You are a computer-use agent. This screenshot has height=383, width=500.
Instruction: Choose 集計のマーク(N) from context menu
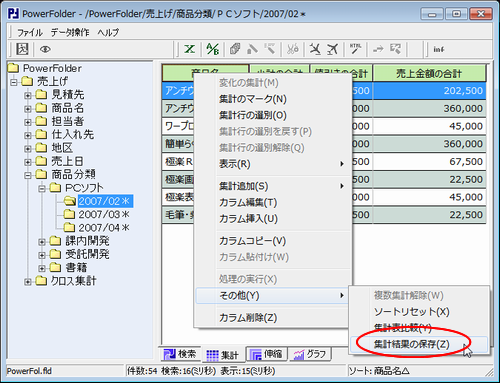273,99
